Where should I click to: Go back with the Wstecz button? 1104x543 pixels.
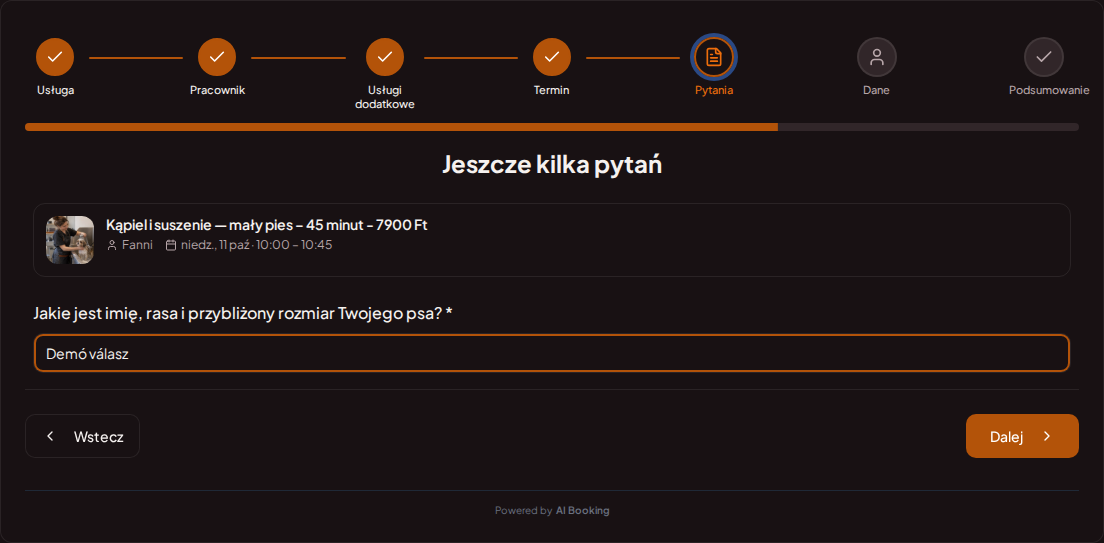point(82,436)
